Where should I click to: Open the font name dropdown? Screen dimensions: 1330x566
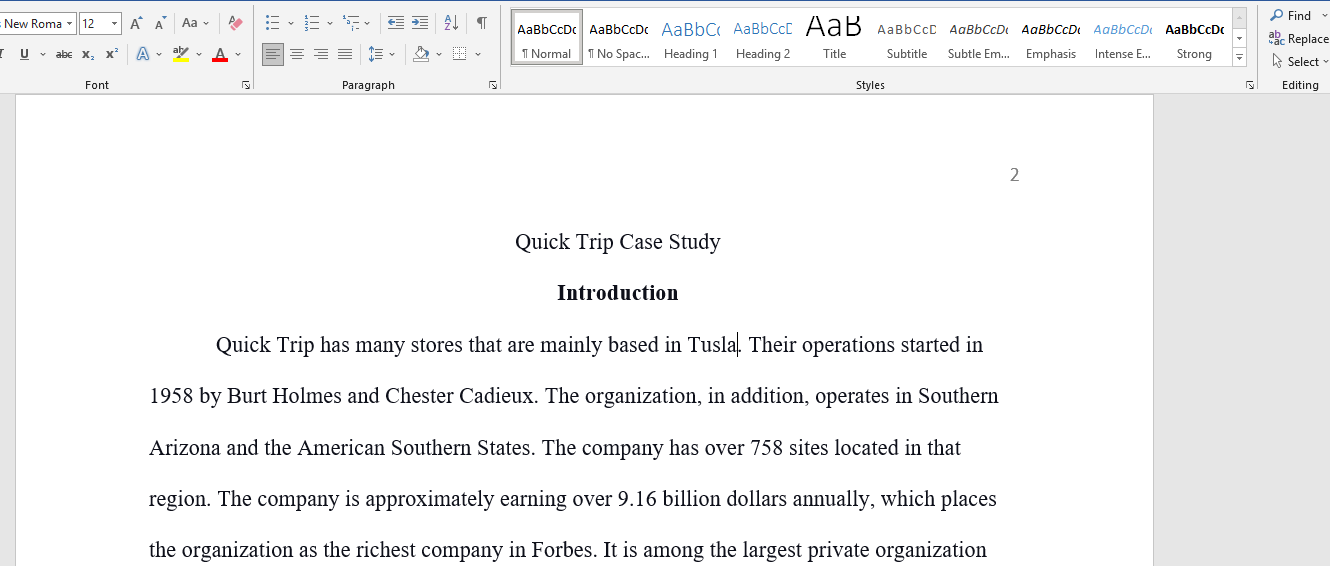click(x=70, y=23)
